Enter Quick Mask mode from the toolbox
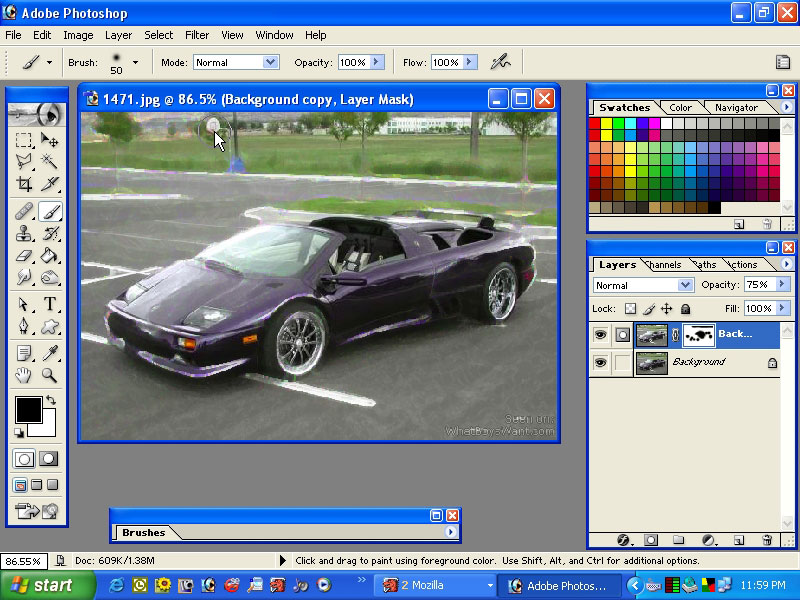 coord(48,459)
